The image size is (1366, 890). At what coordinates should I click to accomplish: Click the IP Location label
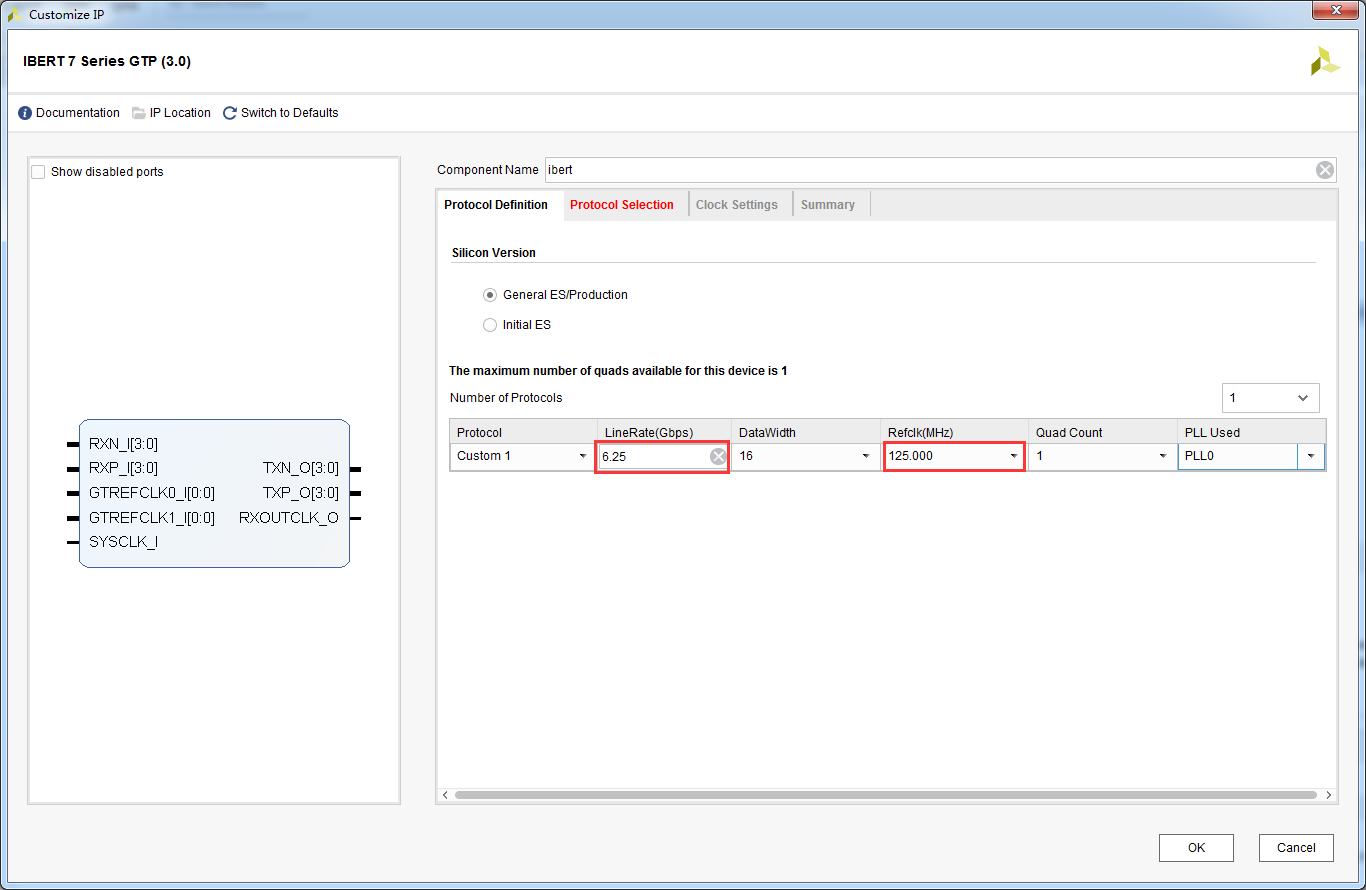180,113
